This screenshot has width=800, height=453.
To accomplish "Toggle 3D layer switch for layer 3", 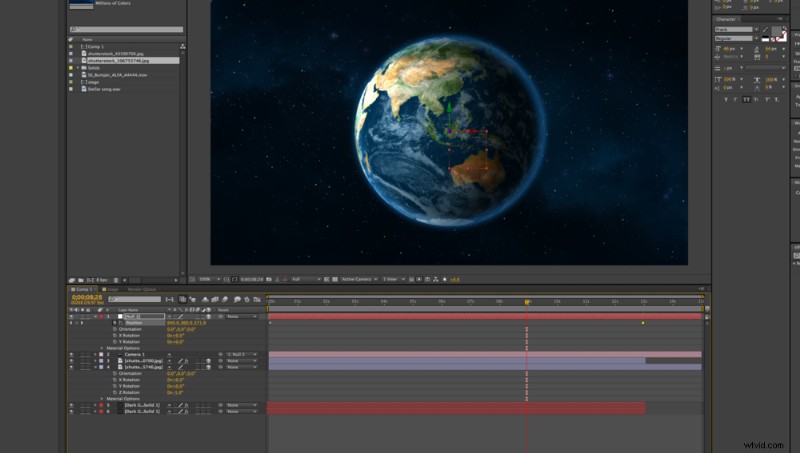I will 208,361.
